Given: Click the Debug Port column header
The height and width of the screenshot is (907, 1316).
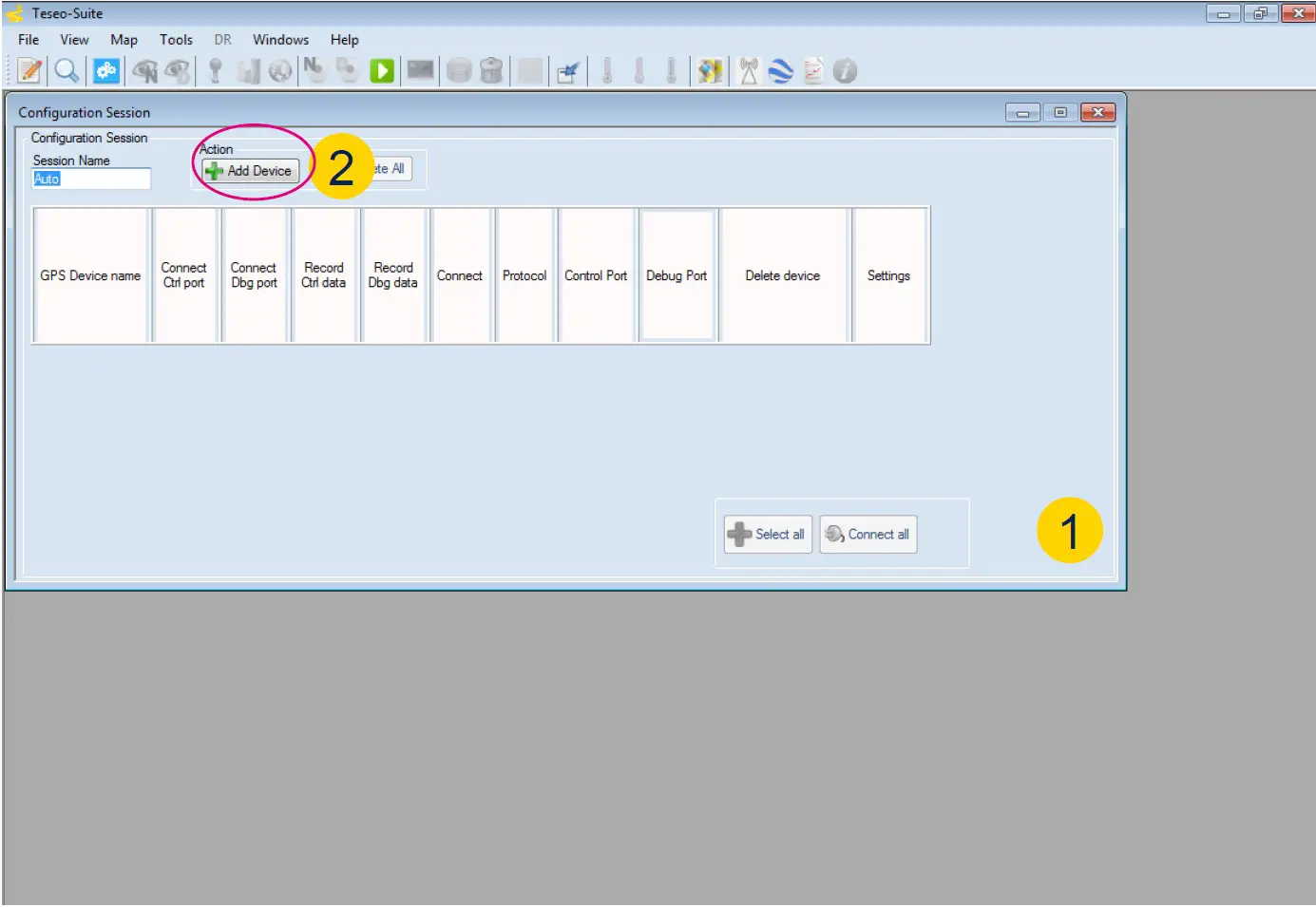Looking at the screenshot, I should click(677, 275).
